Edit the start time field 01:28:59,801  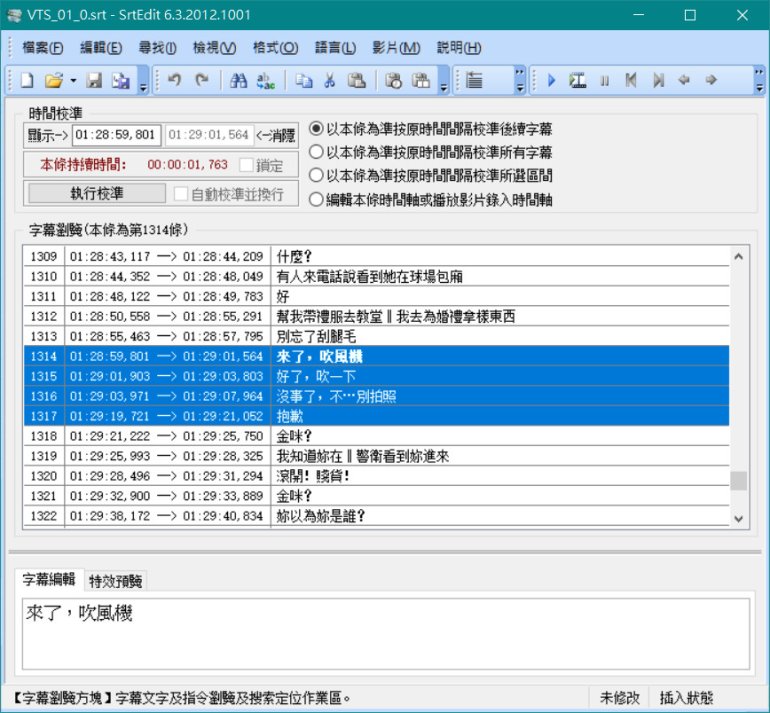116,135
